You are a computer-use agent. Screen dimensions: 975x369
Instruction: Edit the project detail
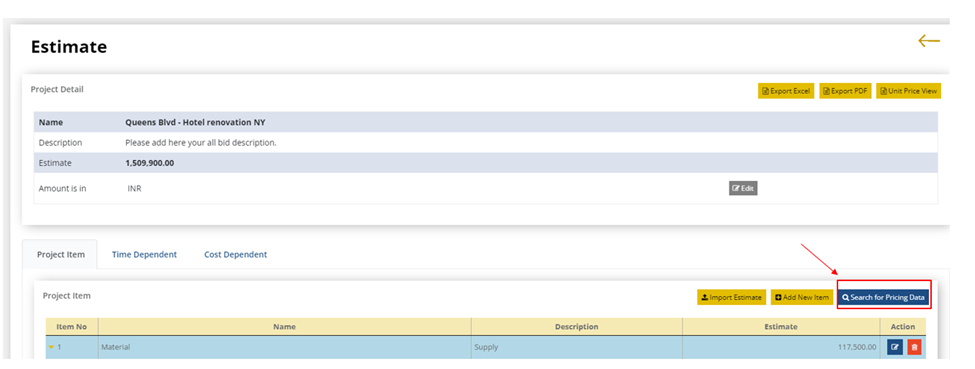pyautogui.click(x=743, y=188)
